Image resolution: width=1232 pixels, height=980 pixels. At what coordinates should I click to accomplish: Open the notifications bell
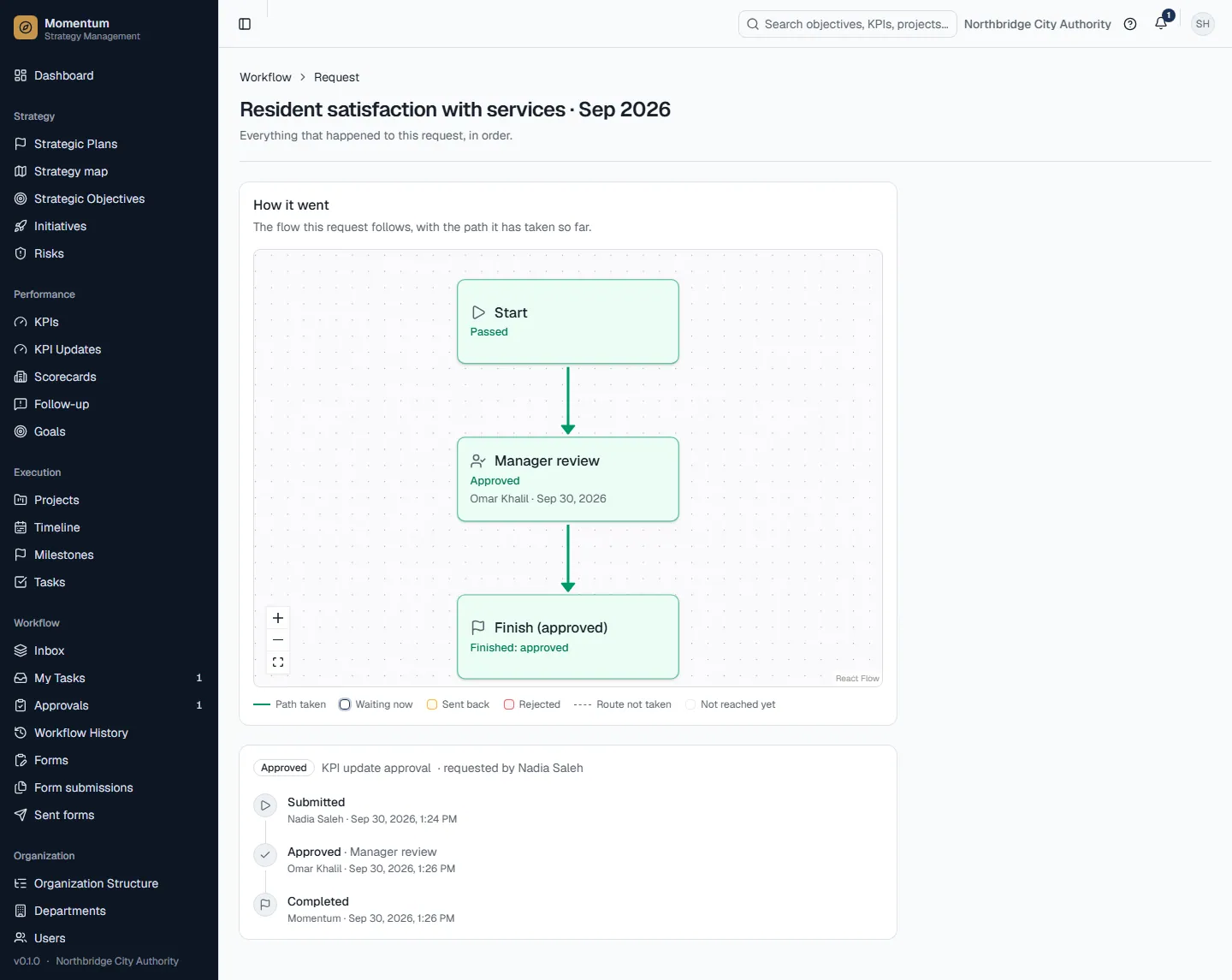1161,24
